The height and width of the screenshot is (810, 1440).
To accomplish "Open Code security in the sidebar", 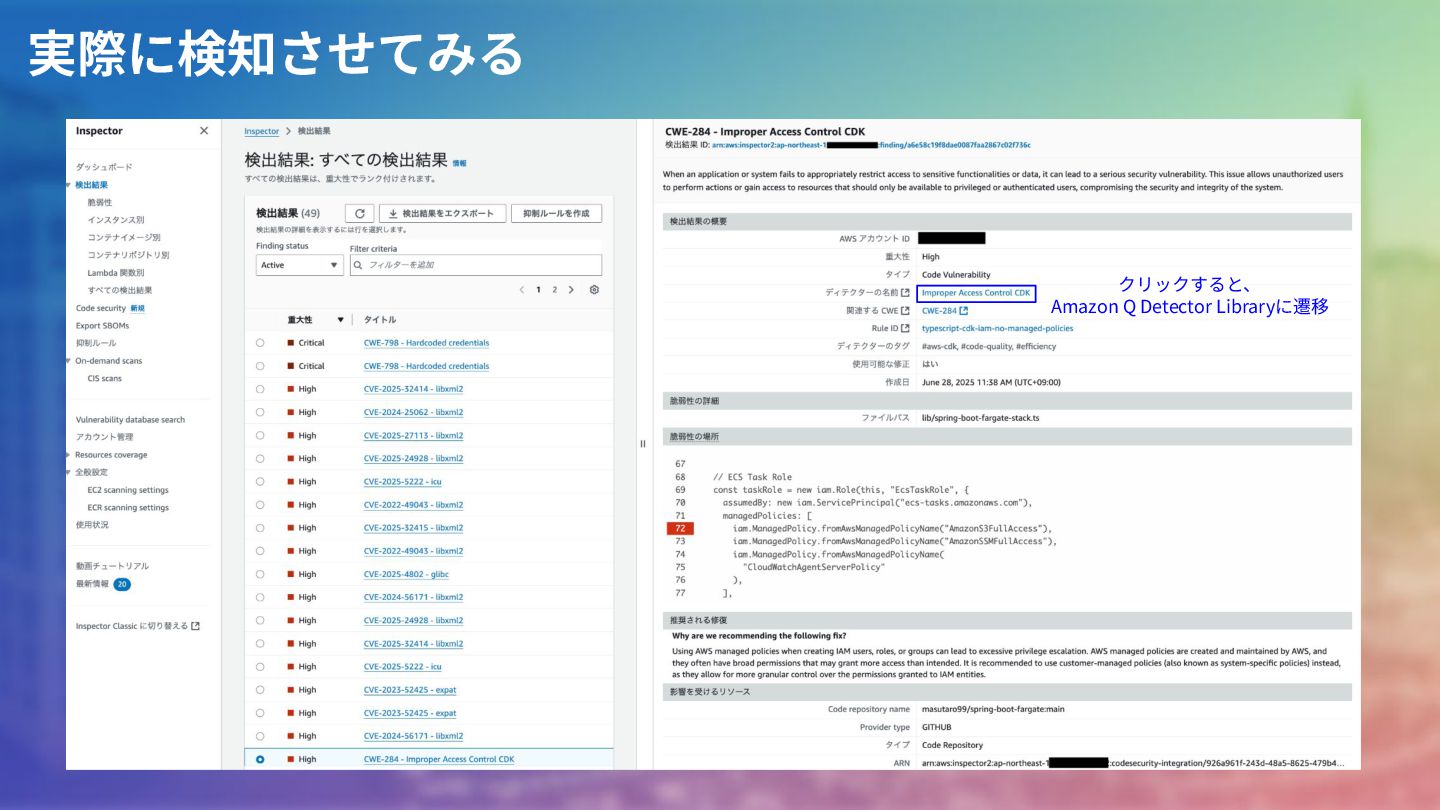I will pos(101,308).
